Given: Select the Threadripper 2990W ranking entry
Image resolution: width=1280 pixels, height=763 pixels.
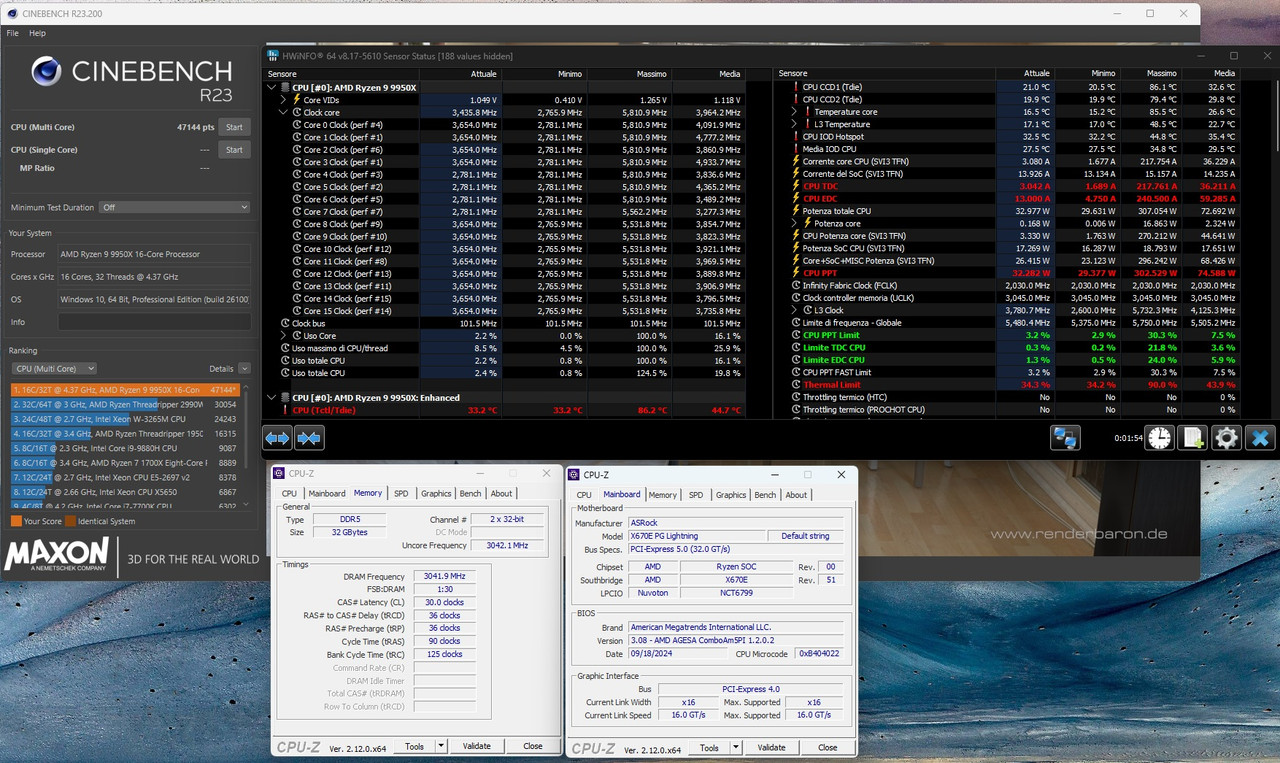Looking at the screenshot, I should [x=125, y=405].
